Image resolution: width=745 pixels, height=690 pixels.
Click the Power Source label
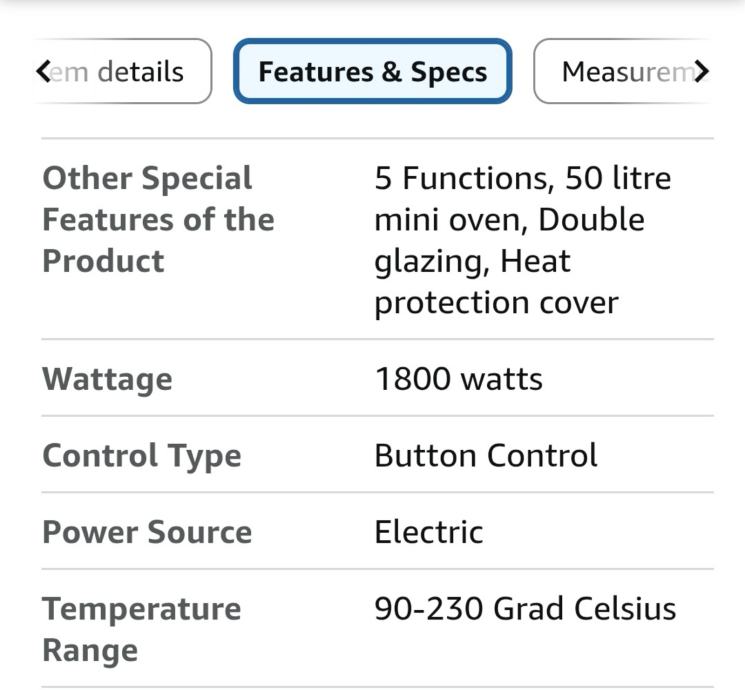click(x=147, y=532)
